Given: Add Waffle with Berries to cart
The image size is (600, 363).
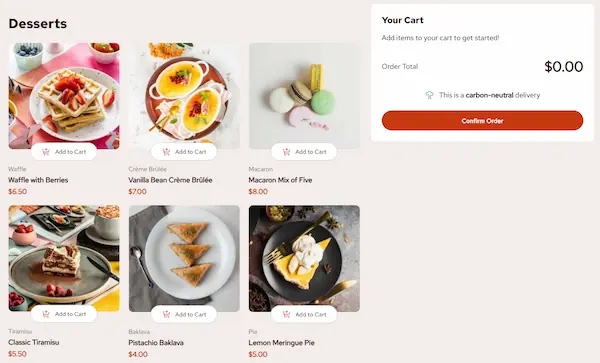Looking at the screenshot, I should pos(64,152).
